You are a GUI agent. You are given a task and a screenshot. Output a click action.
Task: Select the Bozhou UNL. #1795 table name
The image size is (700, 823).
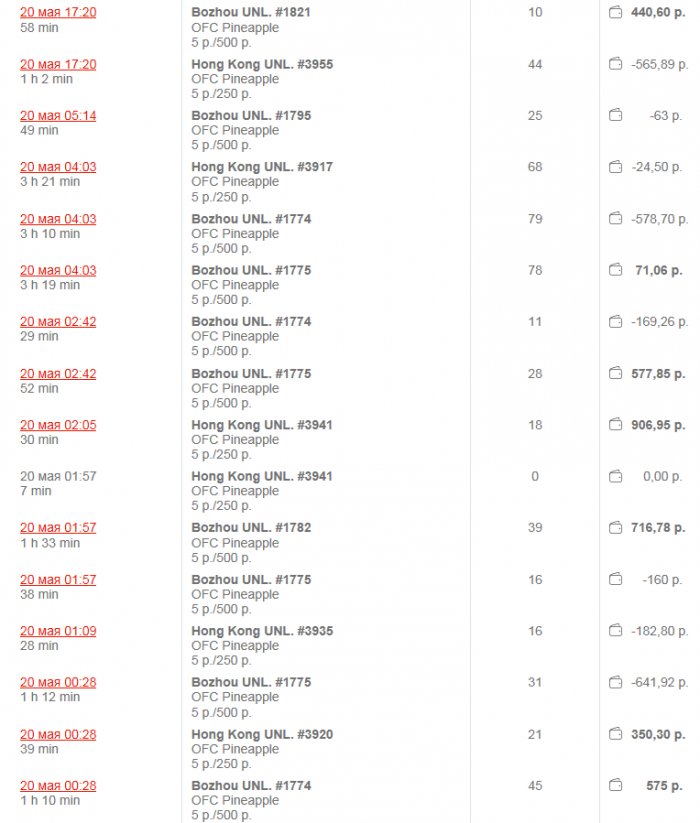tap(251, 116)
